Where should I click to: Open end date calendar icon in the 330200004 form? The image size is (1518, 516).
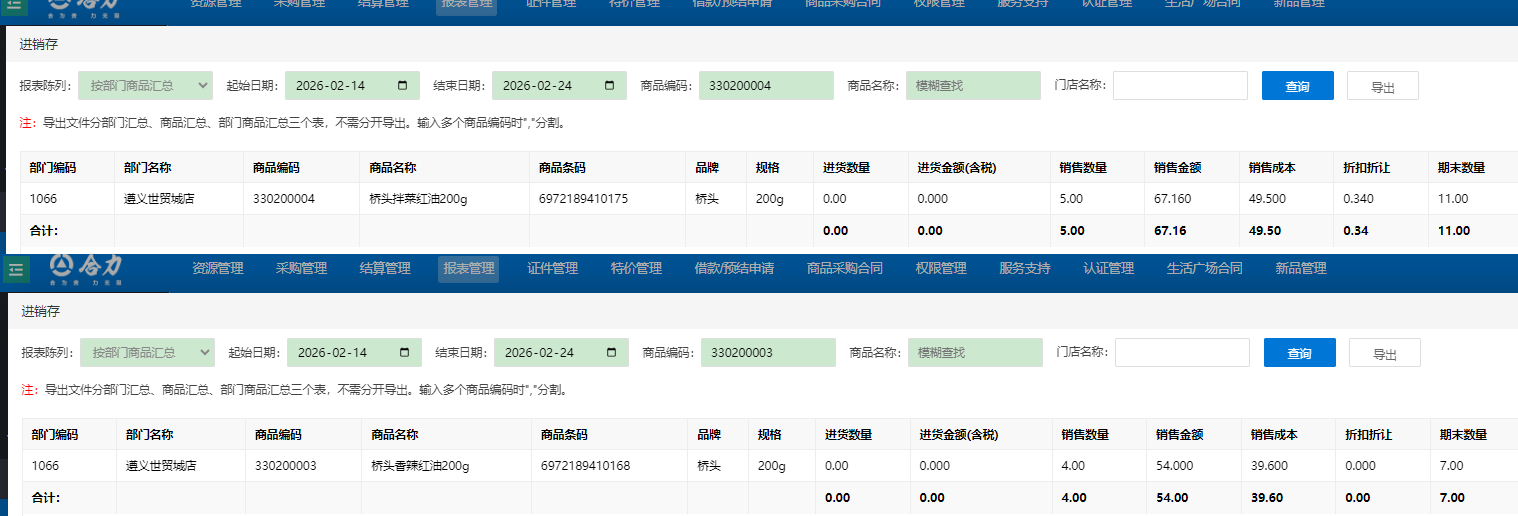610,86
